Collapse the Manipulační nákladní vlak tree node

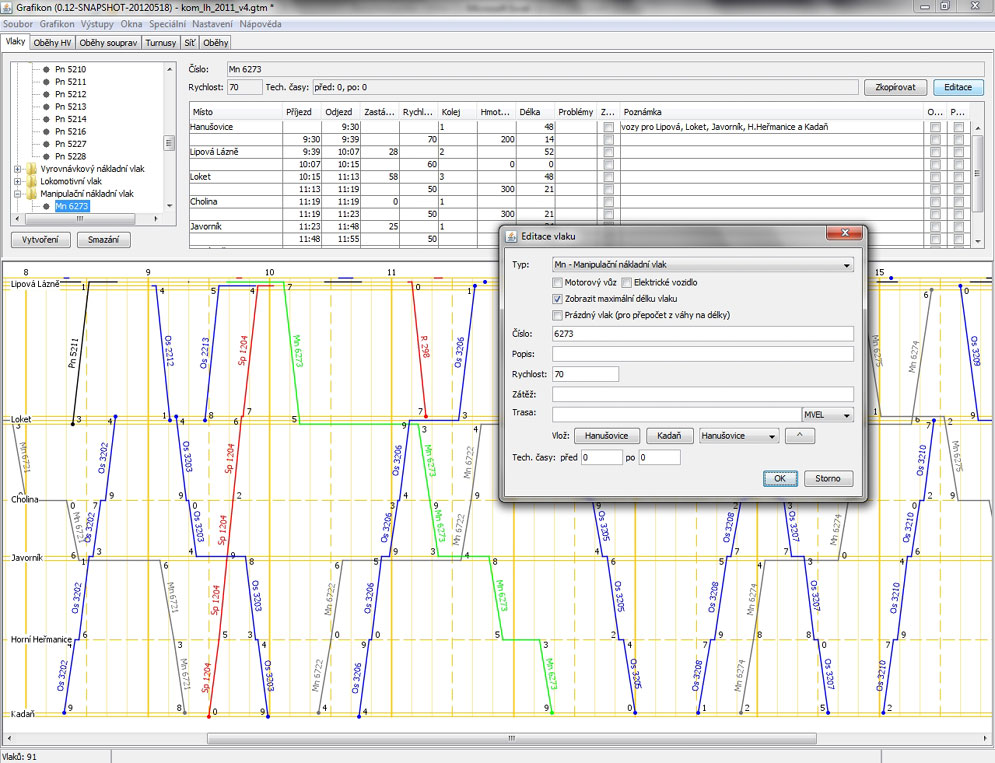pos(18,194)
